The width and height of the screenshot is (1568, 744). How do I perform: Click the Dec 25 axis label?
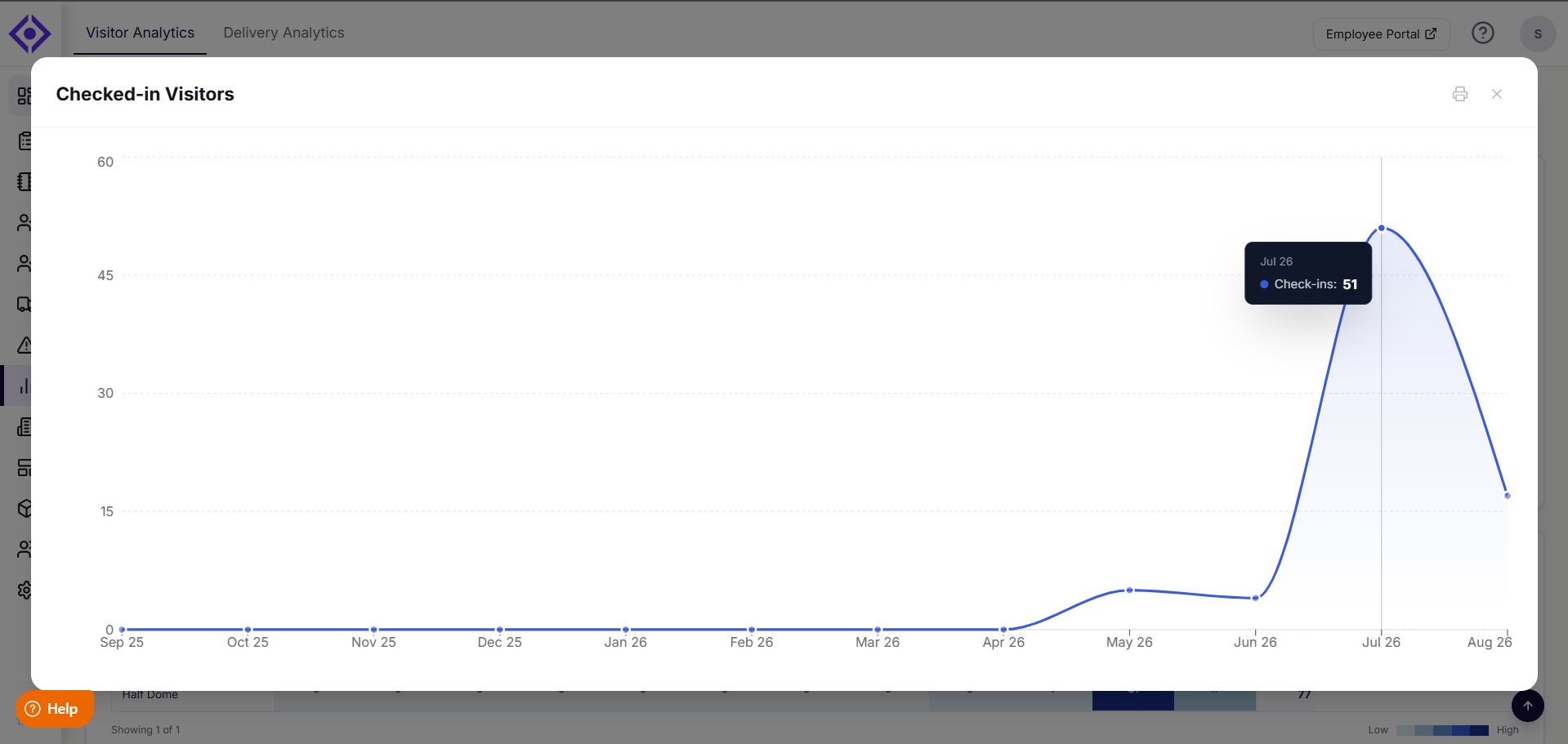500,643
